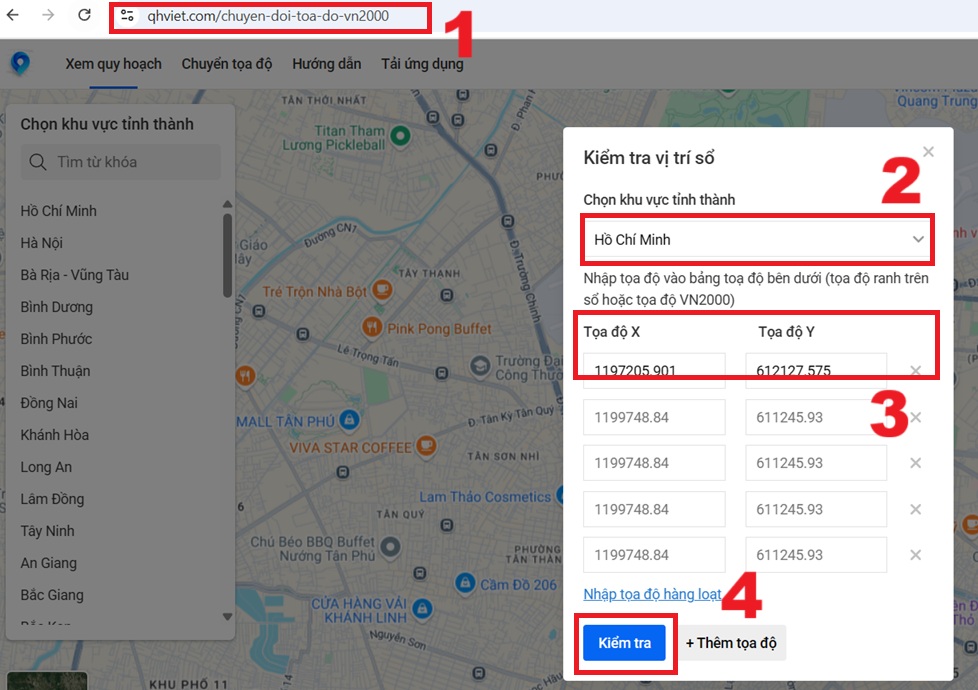Open the Chuyển tọa độ menu
The width and height of the screenshot is (978, 690).
click(x=226, y=64)
